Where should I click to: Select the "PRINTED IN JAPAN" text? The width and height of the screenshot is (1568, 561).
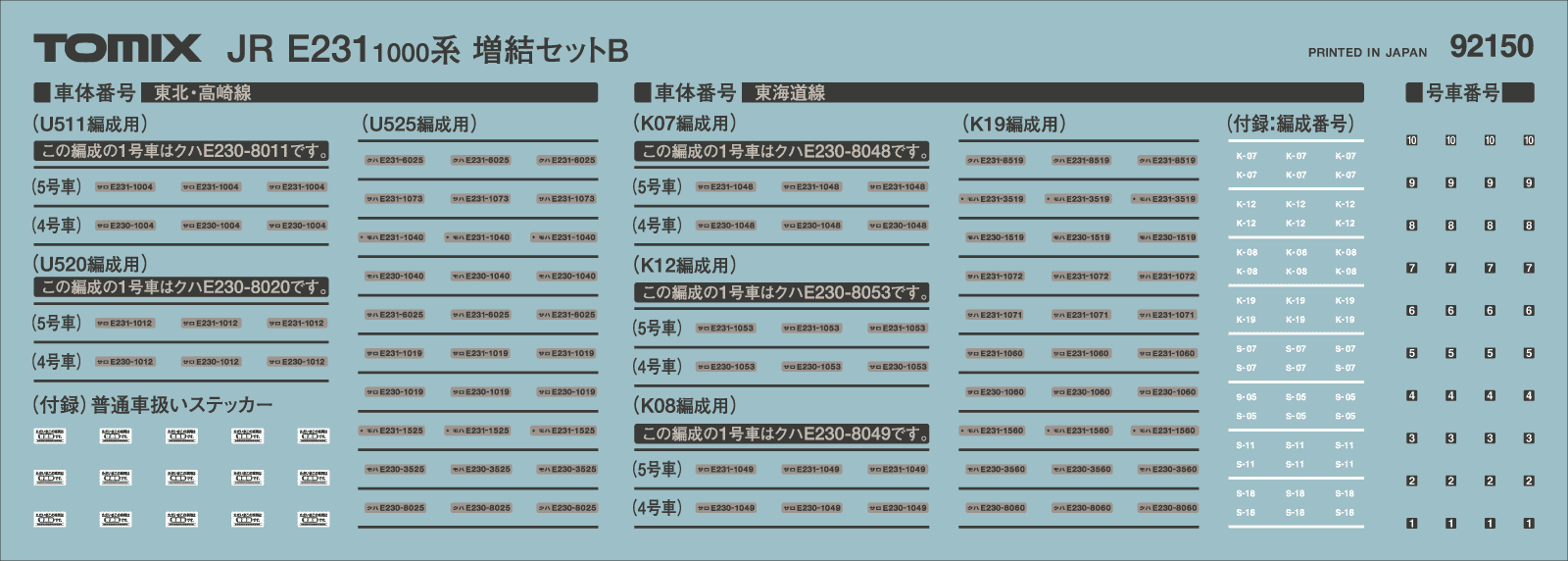1367,53
